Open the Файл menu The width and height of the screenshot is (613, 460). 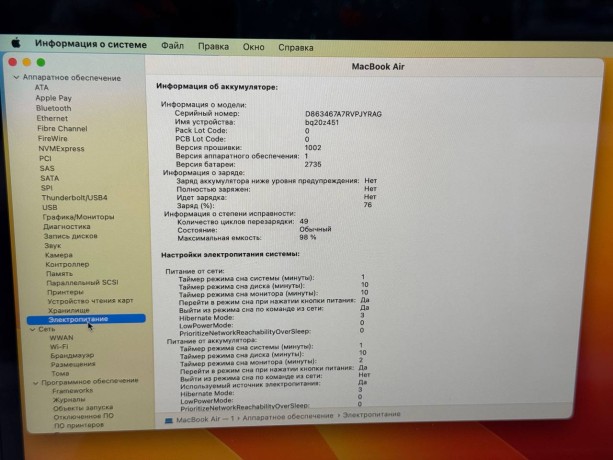172,46
